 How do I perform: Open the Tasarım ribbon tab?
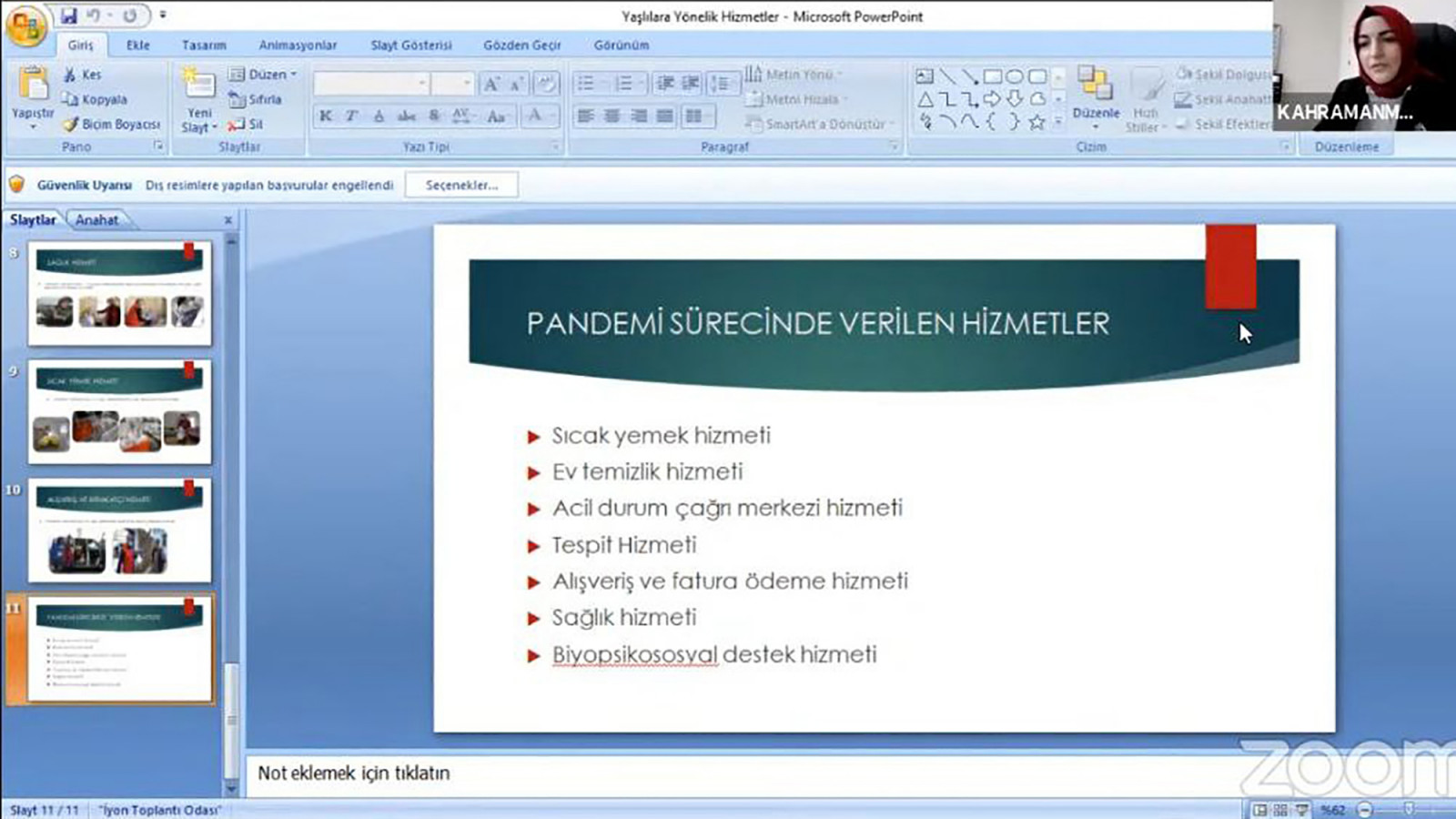[204, 45]
